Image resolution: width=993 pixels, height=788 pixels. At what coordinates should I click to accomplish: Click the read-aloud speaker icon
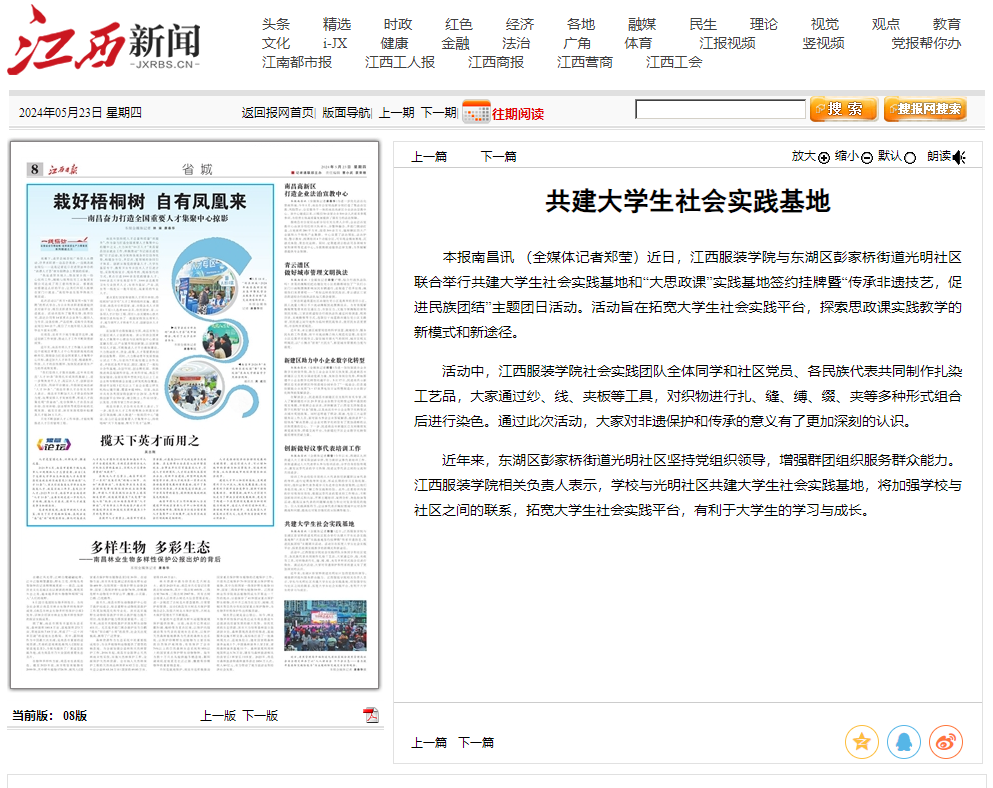pyautogui.click(x=959, y=157)
